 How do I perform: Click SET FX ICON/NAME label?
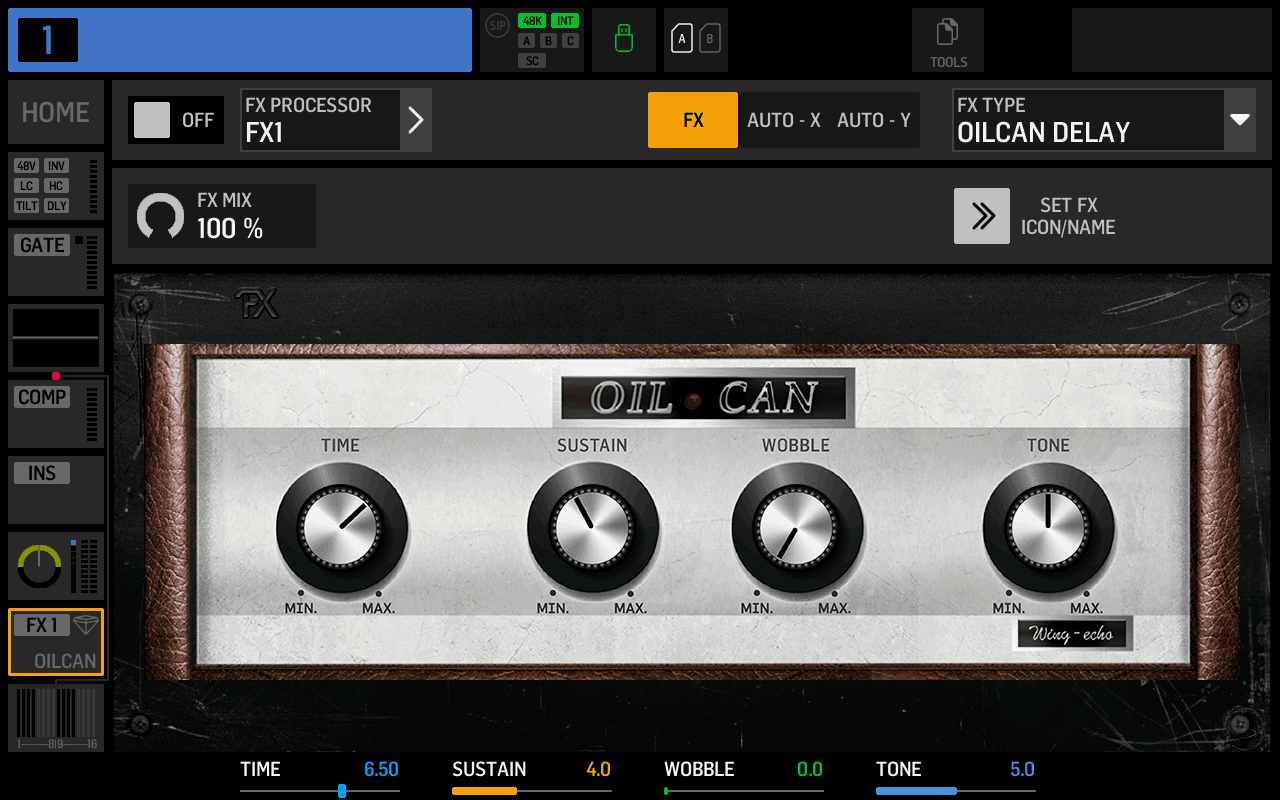pos(1068,216)
